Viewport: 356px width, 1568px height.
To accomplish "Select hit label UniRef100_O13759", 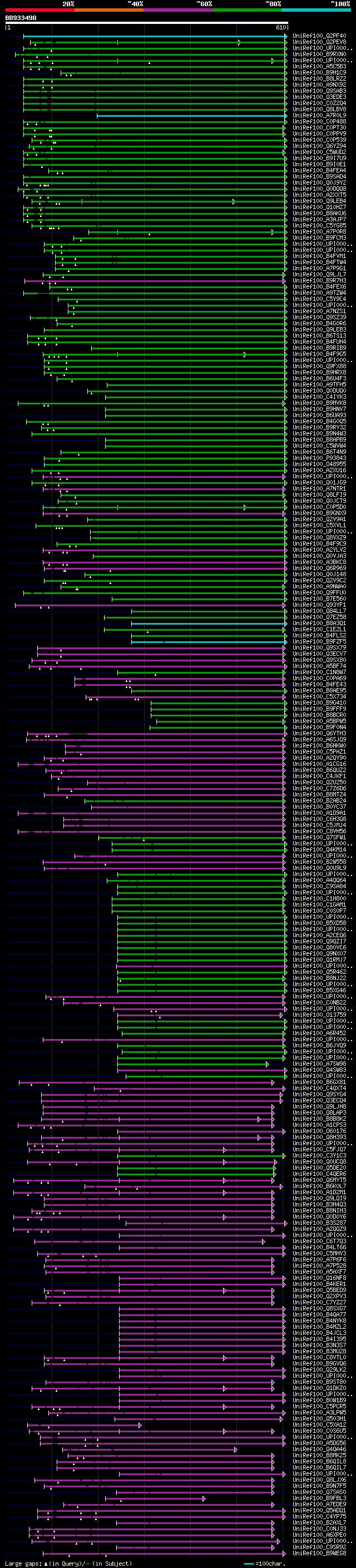I will pos(319,1015).
